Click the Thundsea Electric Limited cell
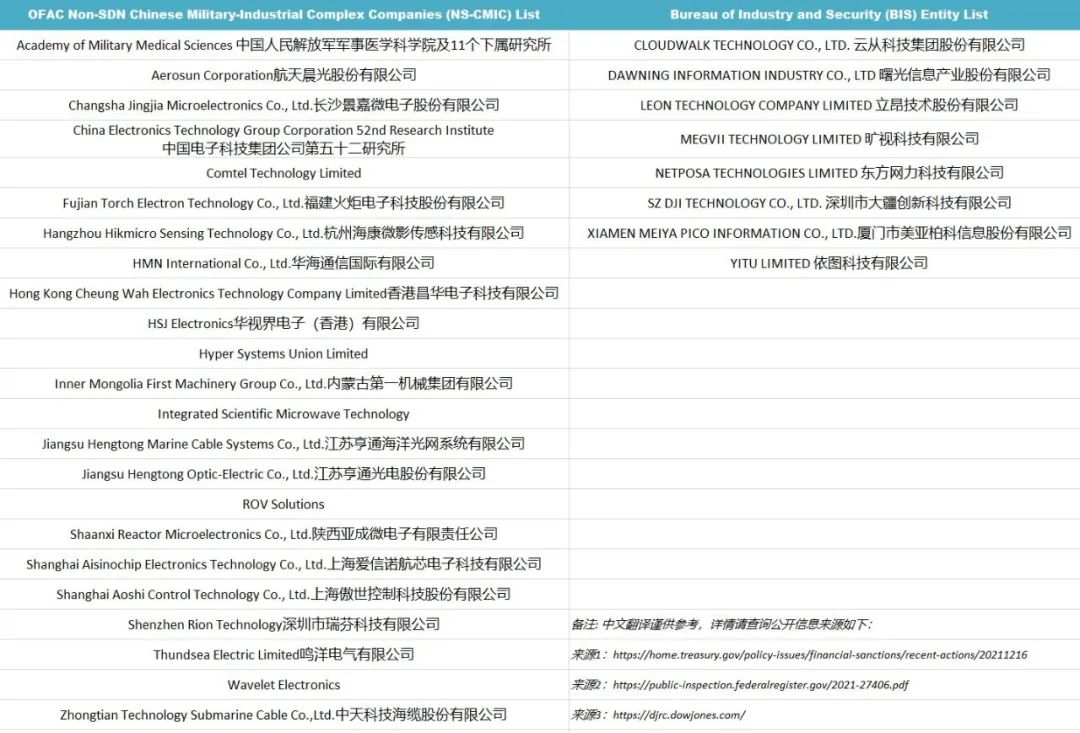 tap(284, 654)
